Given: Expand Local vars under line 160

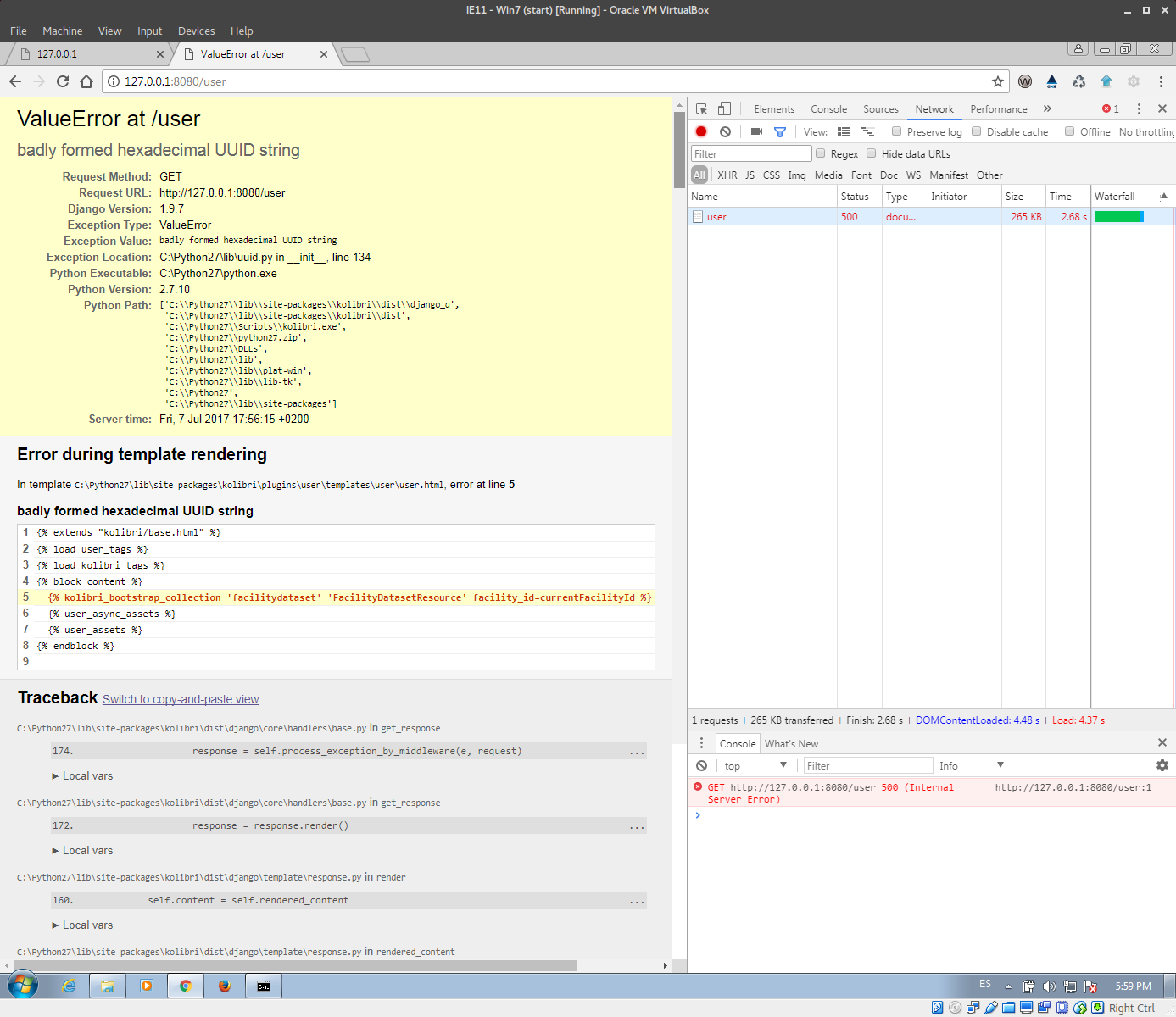Looking at the screenshot, I should [x=82, y=925].
